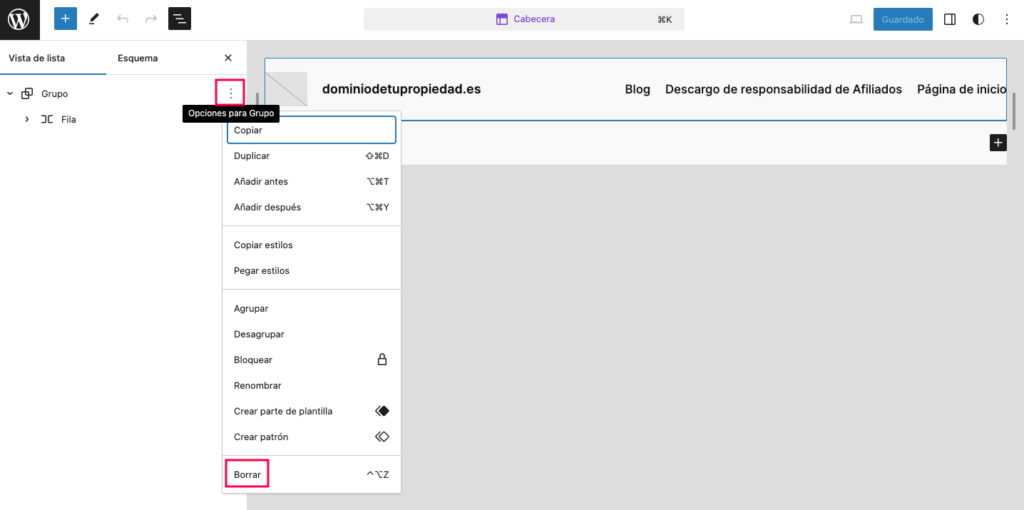Open the desktop preview device icon
Viewport: 1024px width, 510px height.
(856, 20)
